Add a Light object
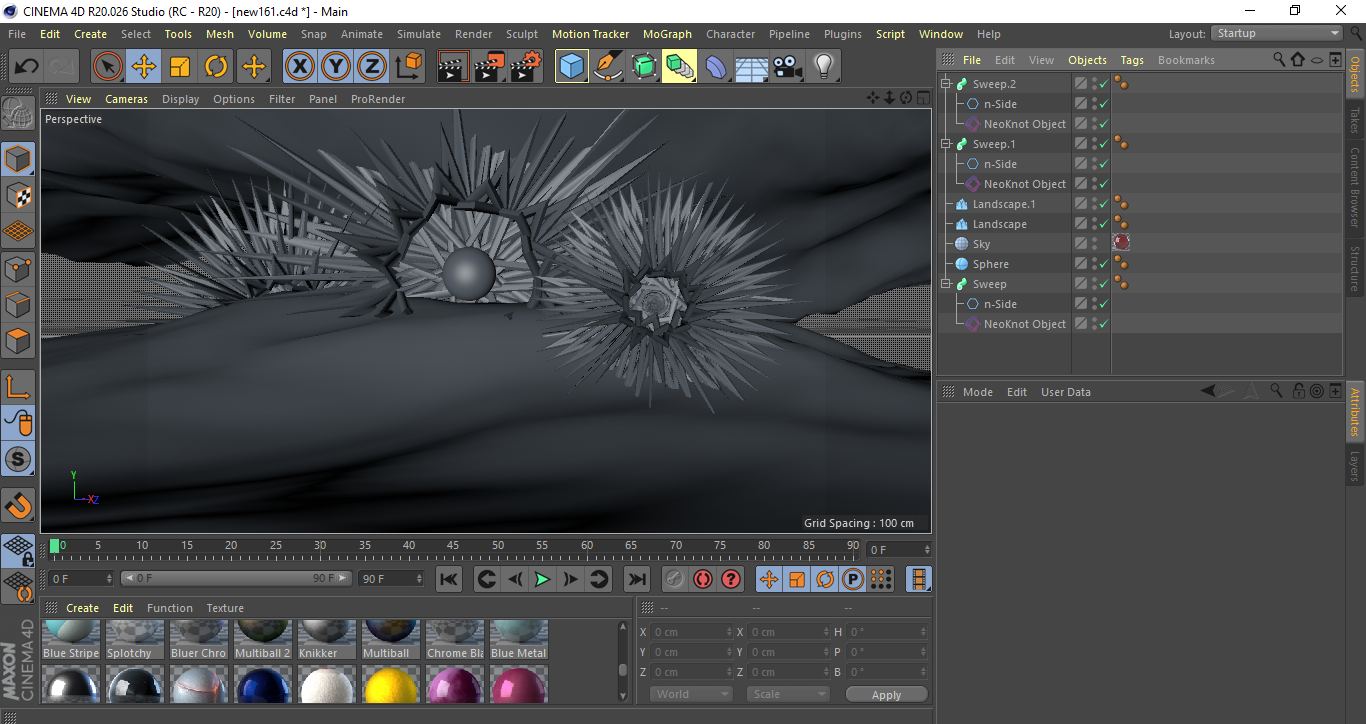Viewport: 1366px width, 724px height. click(824, 67)
